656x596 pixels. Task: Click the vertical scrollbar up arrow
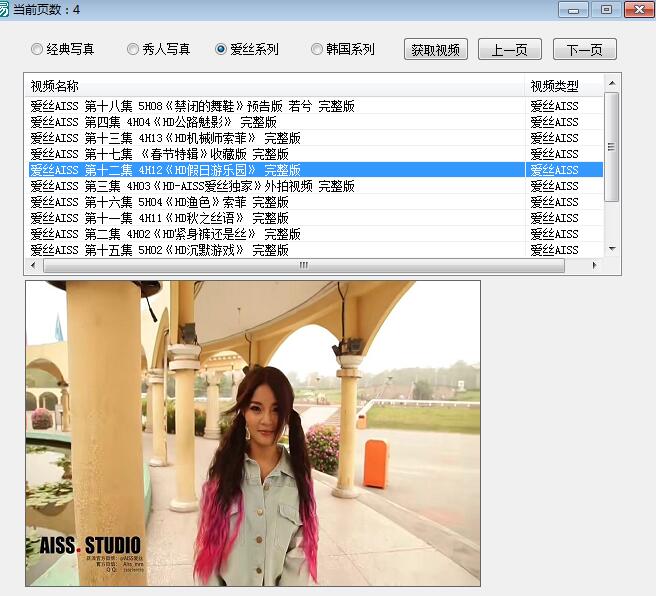tap(612, 83)
